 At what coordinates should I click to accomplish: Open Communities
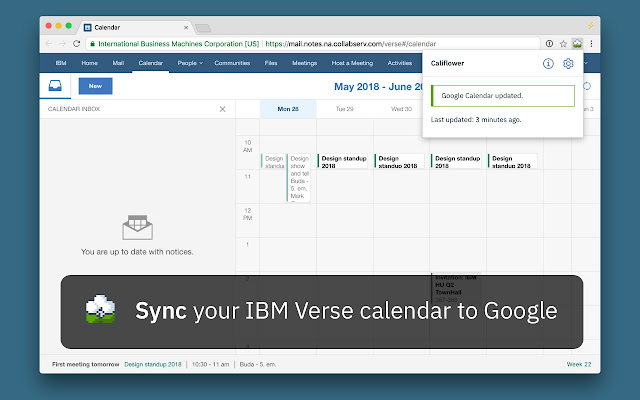pos(232,63)
